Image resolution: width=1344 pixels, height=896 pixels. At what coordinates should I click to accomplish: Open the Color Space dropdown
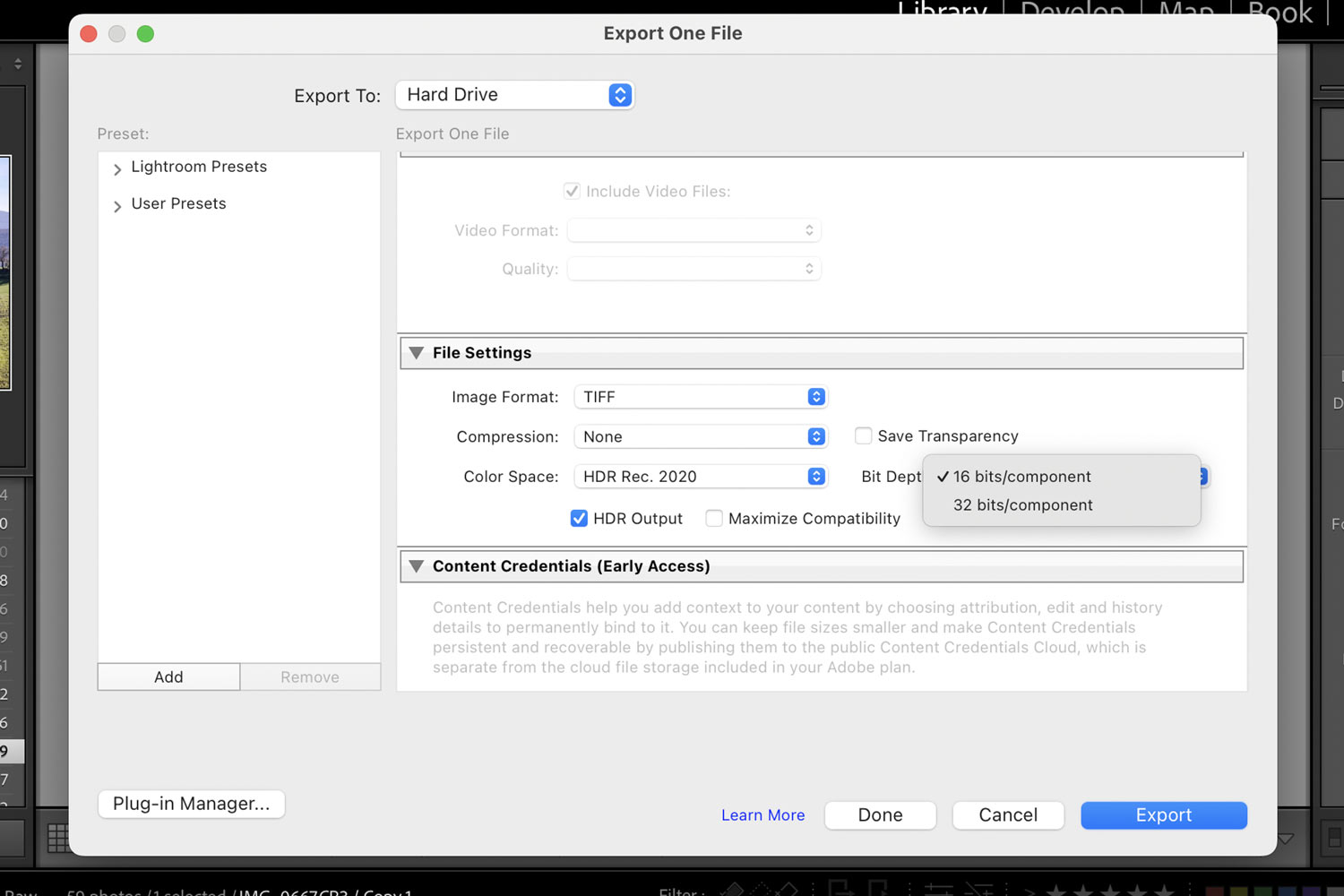700,477
